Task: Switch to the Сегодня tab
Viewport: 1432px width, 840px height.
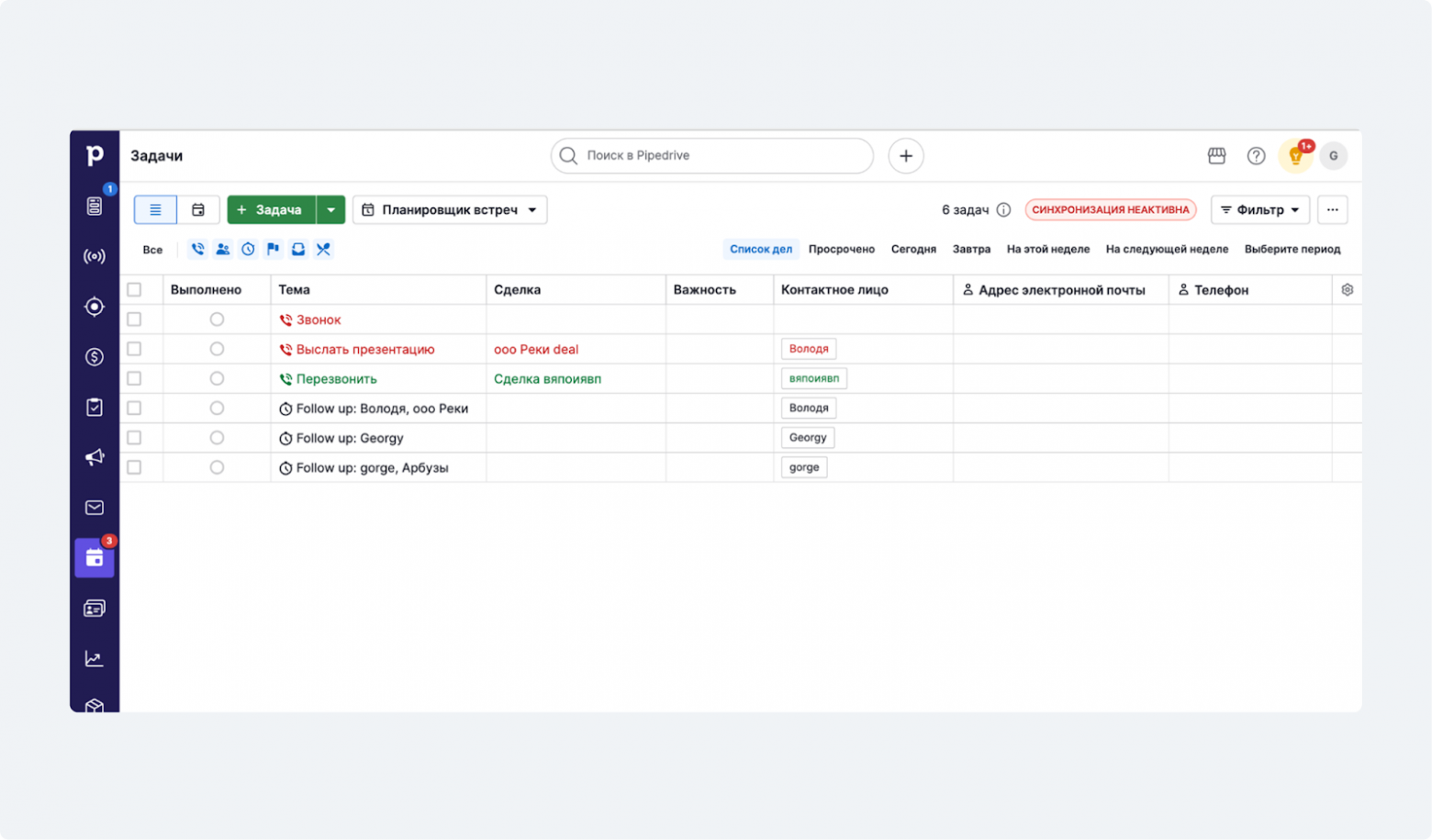Action: [913, 249]
